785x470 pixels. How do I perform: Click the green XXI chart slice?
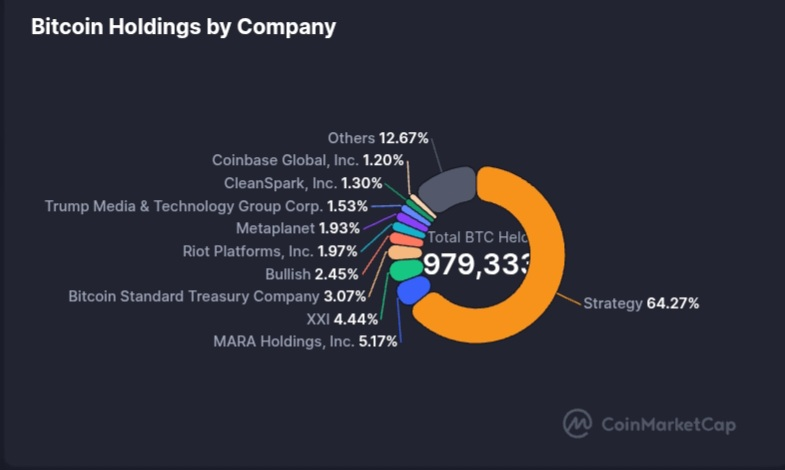(405, 269)
